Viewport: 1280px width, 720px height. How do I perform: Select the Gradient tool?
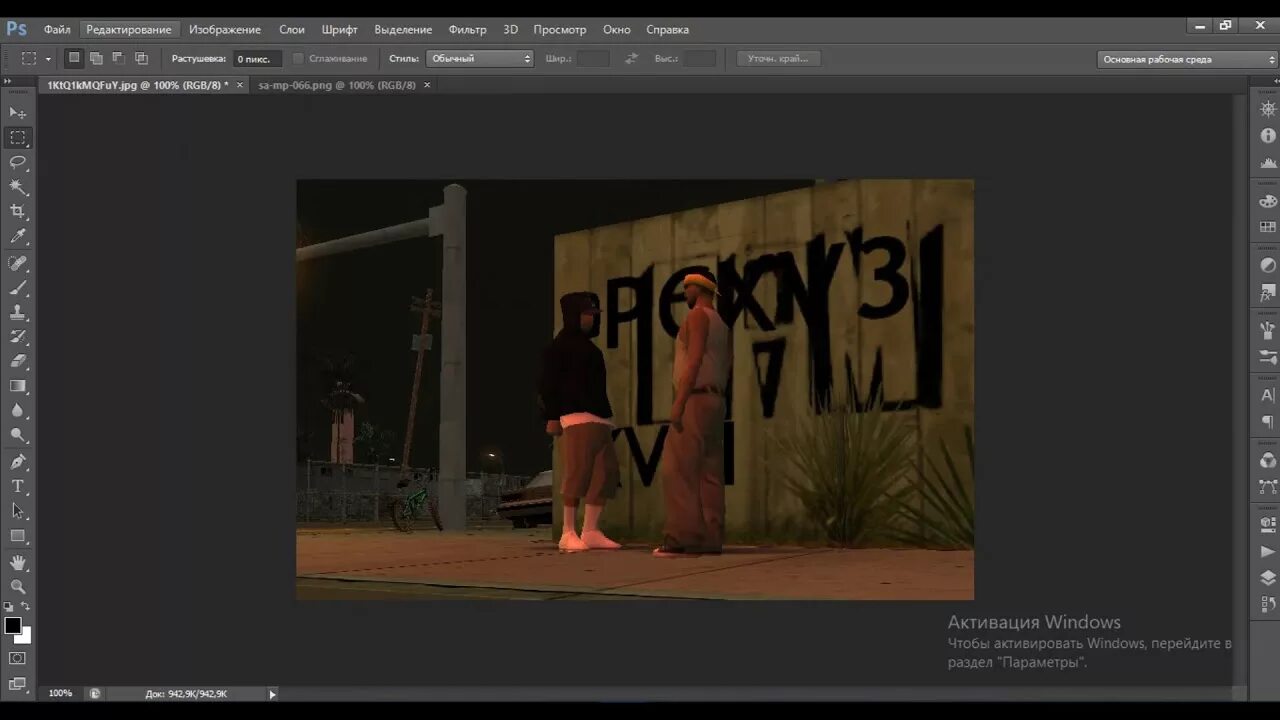coord(18,386)
